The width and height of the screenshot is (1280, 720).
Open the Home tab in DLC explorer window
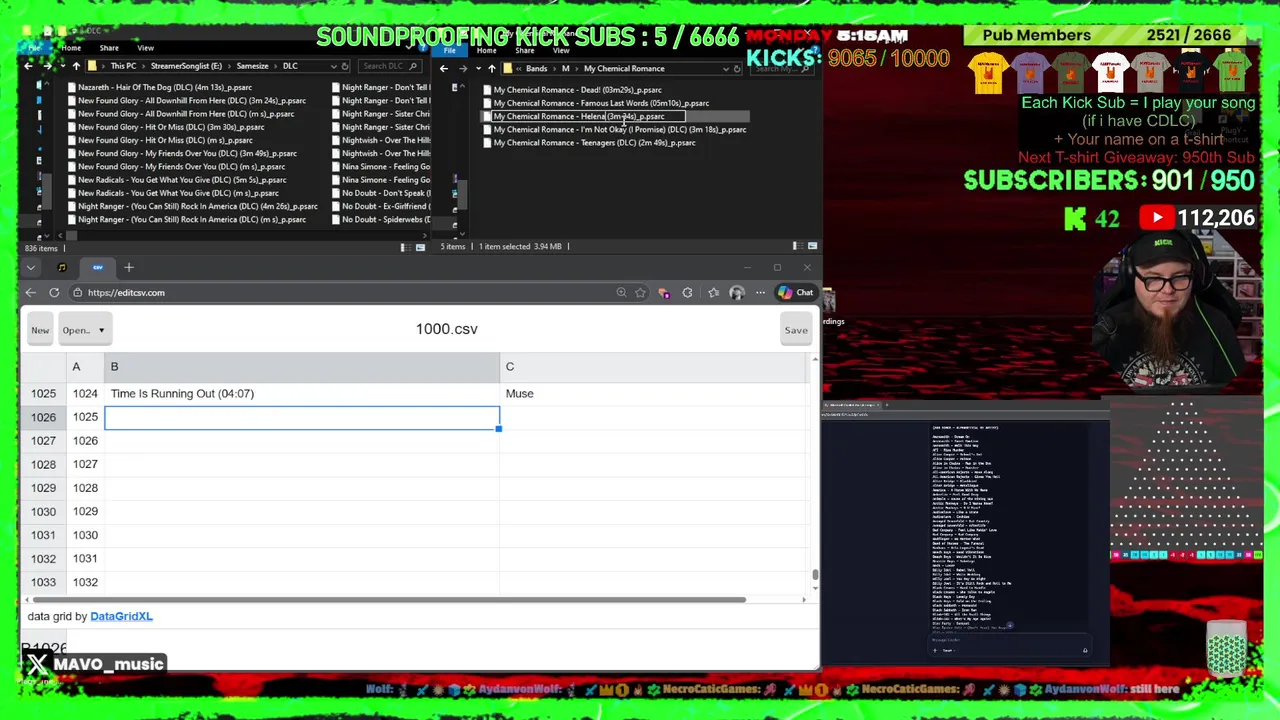pos(71,48)
